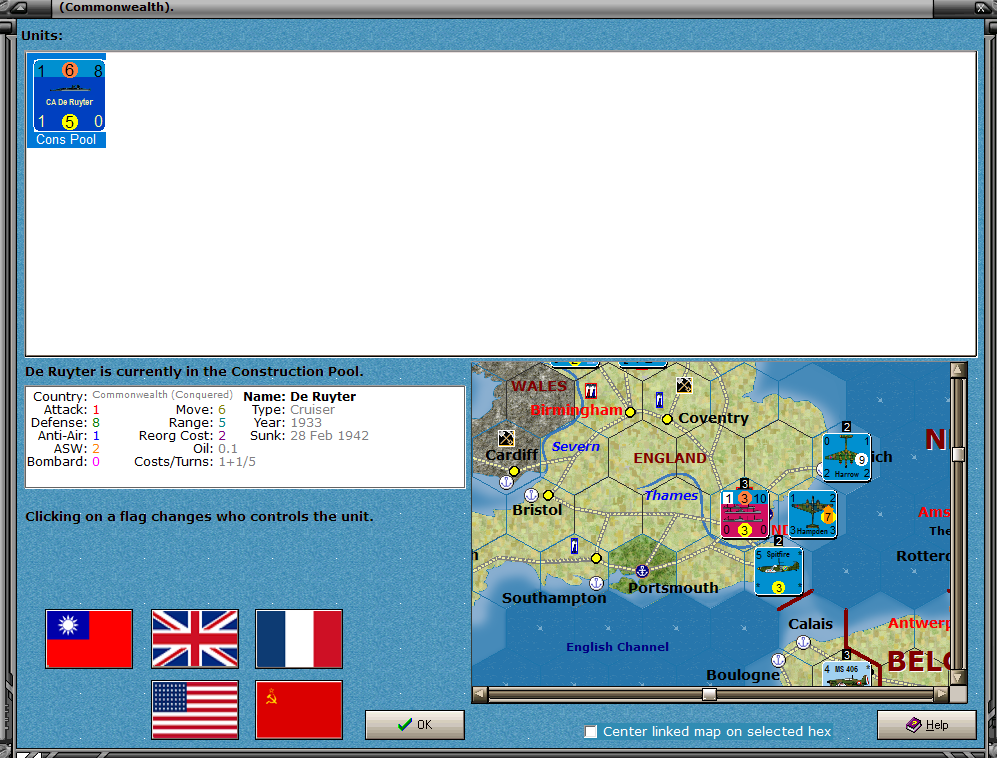Click the map scroll down arrow
The image size is (997, 758).
tap(958, 677)
